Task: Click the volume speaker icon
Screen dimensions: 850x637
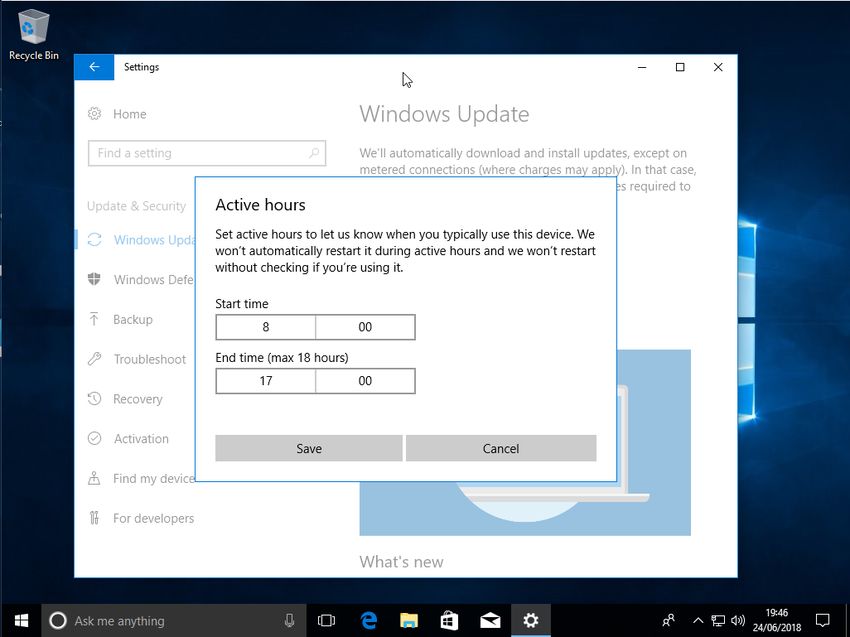Action: click(737, 620)
